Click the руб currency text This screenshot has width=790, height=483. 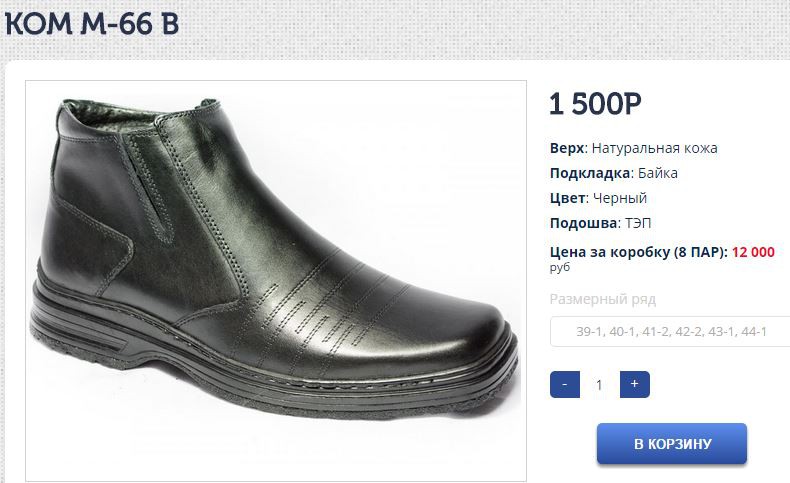tap(560, 267)
